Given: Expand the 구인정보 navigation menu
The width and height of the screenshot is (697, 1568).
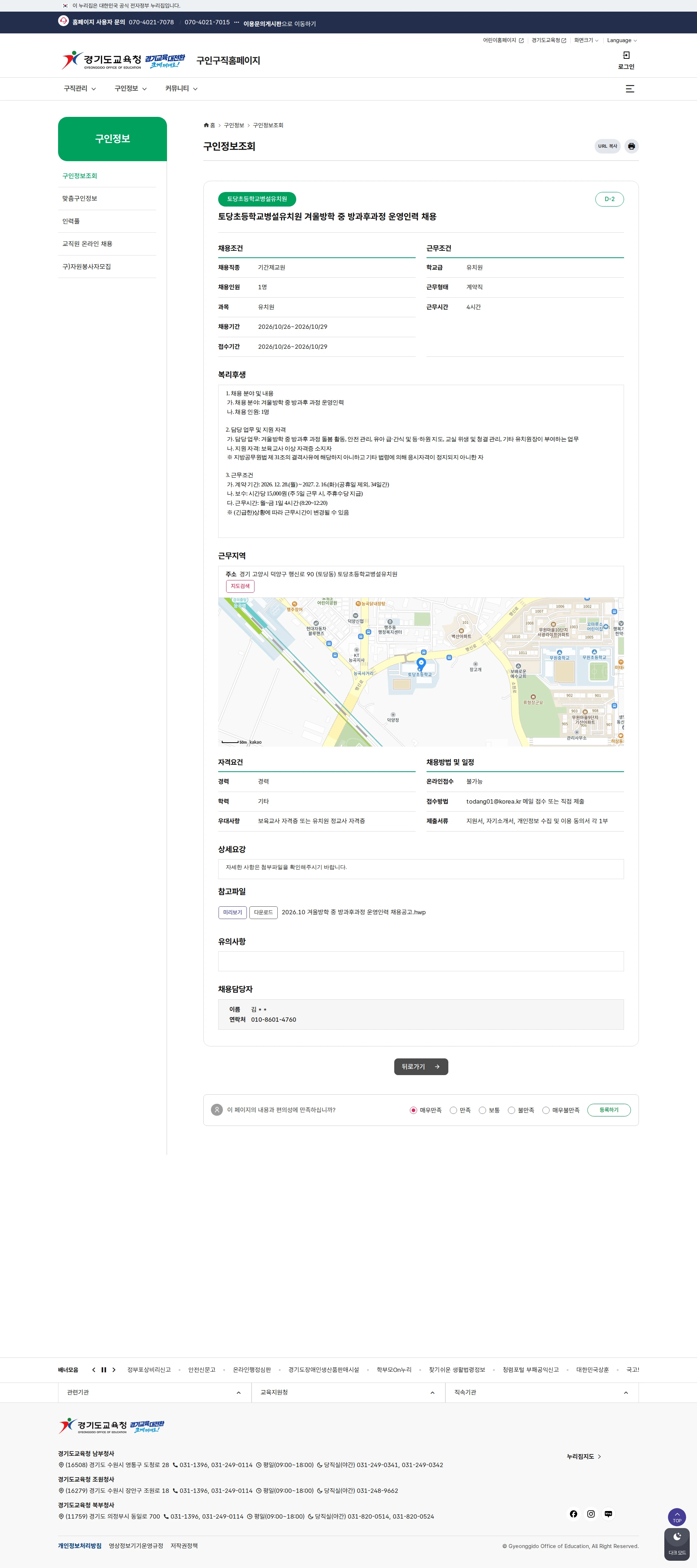Looking at the screenshot, I should (130, 89).
